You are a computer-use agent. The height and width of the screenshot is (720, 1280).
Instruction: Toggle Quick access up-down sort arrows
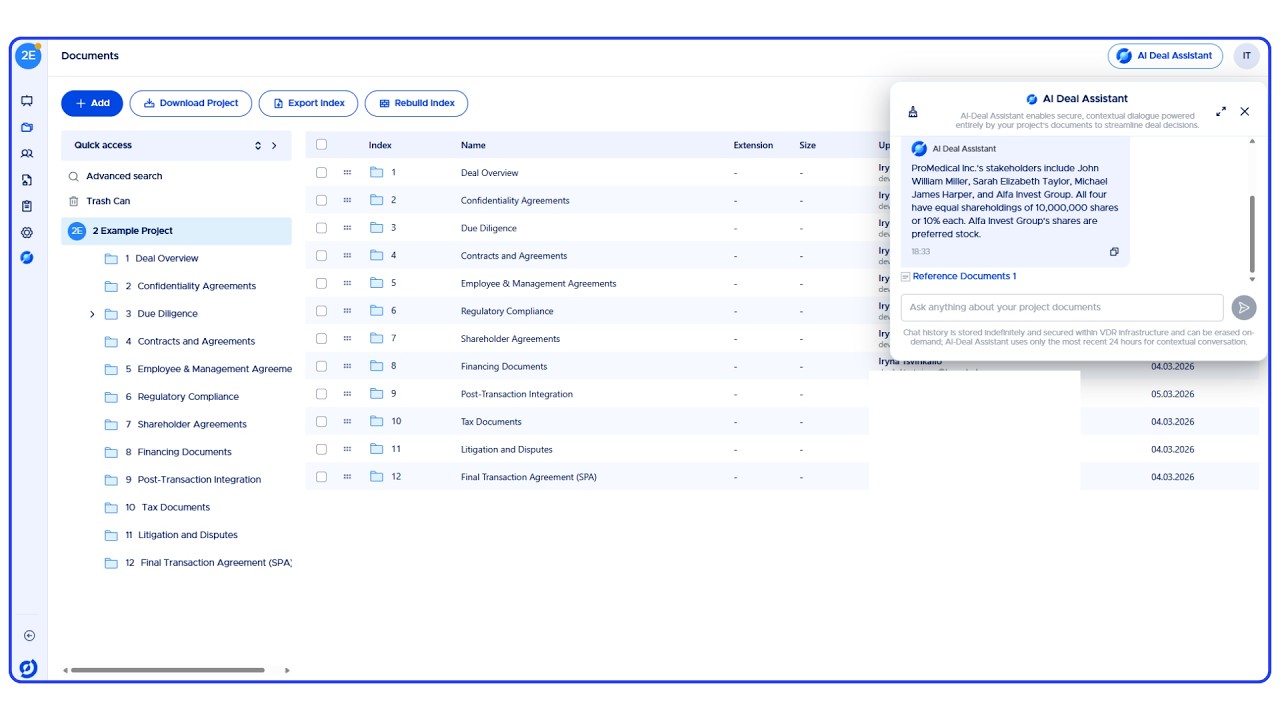click(258, 145)
